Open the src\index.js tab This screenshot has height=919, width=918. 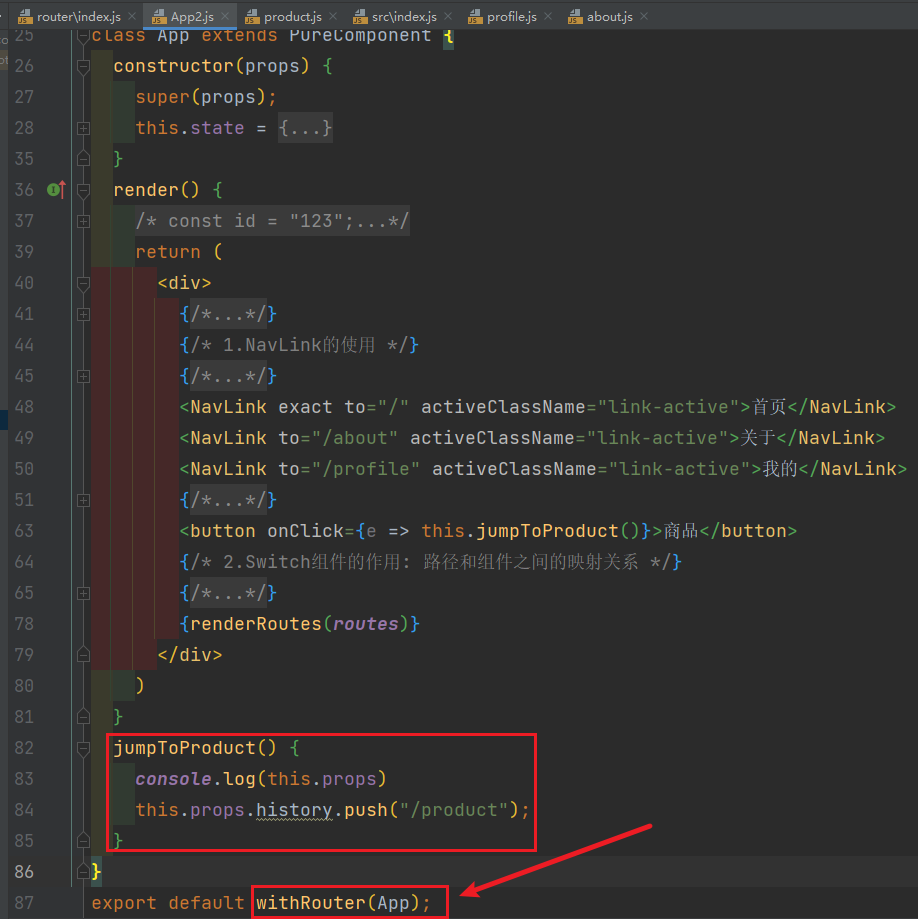(x=404, y=16)
